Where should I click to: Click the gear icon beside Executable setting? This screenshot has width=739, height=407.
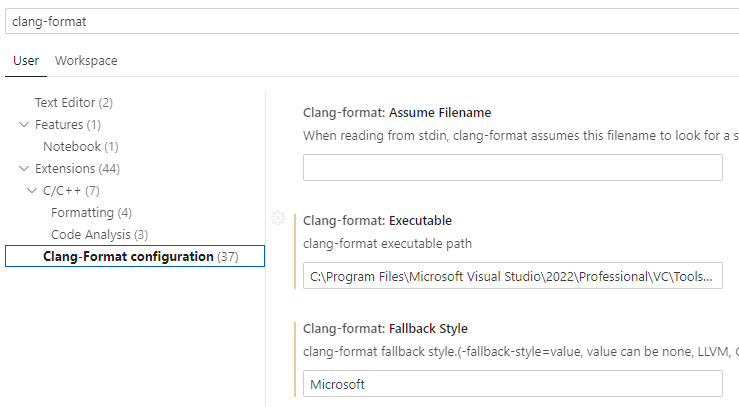(x=279, y=219)
